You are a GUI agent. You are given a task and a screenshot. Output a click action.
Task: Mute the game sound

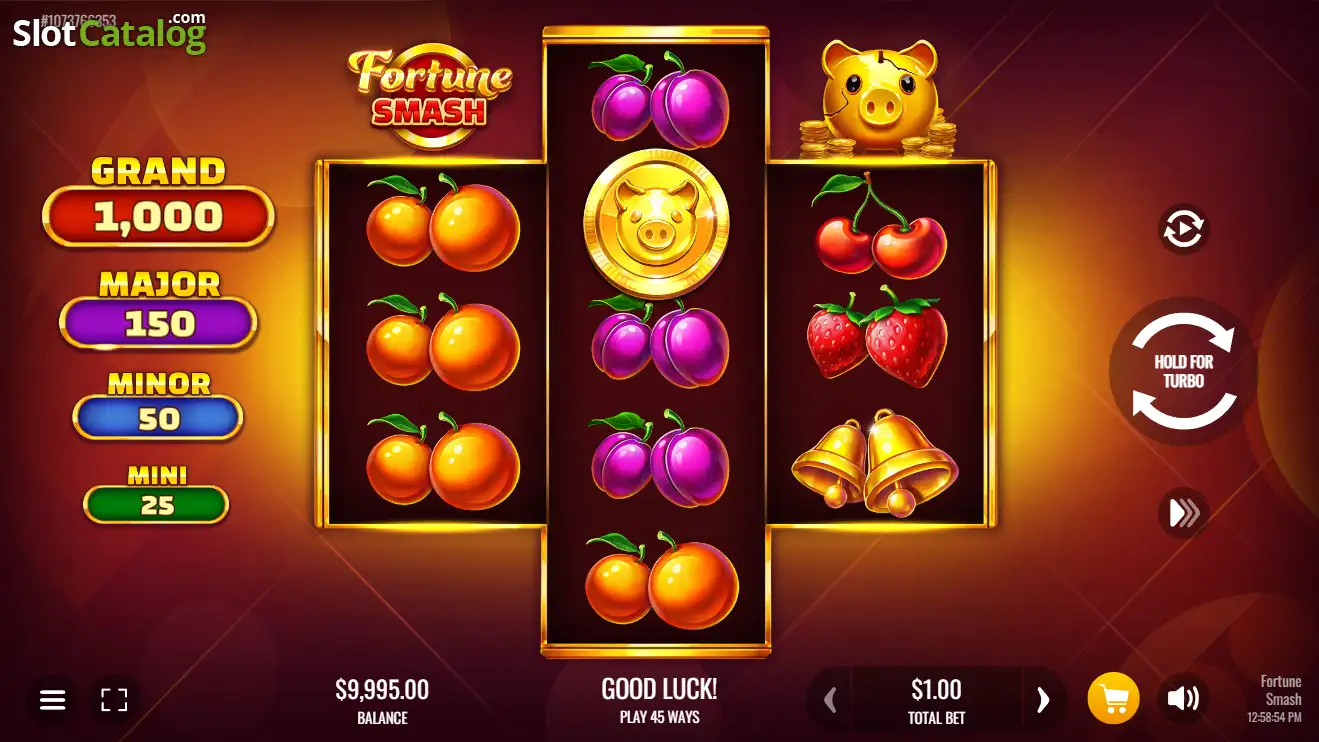1183,698
